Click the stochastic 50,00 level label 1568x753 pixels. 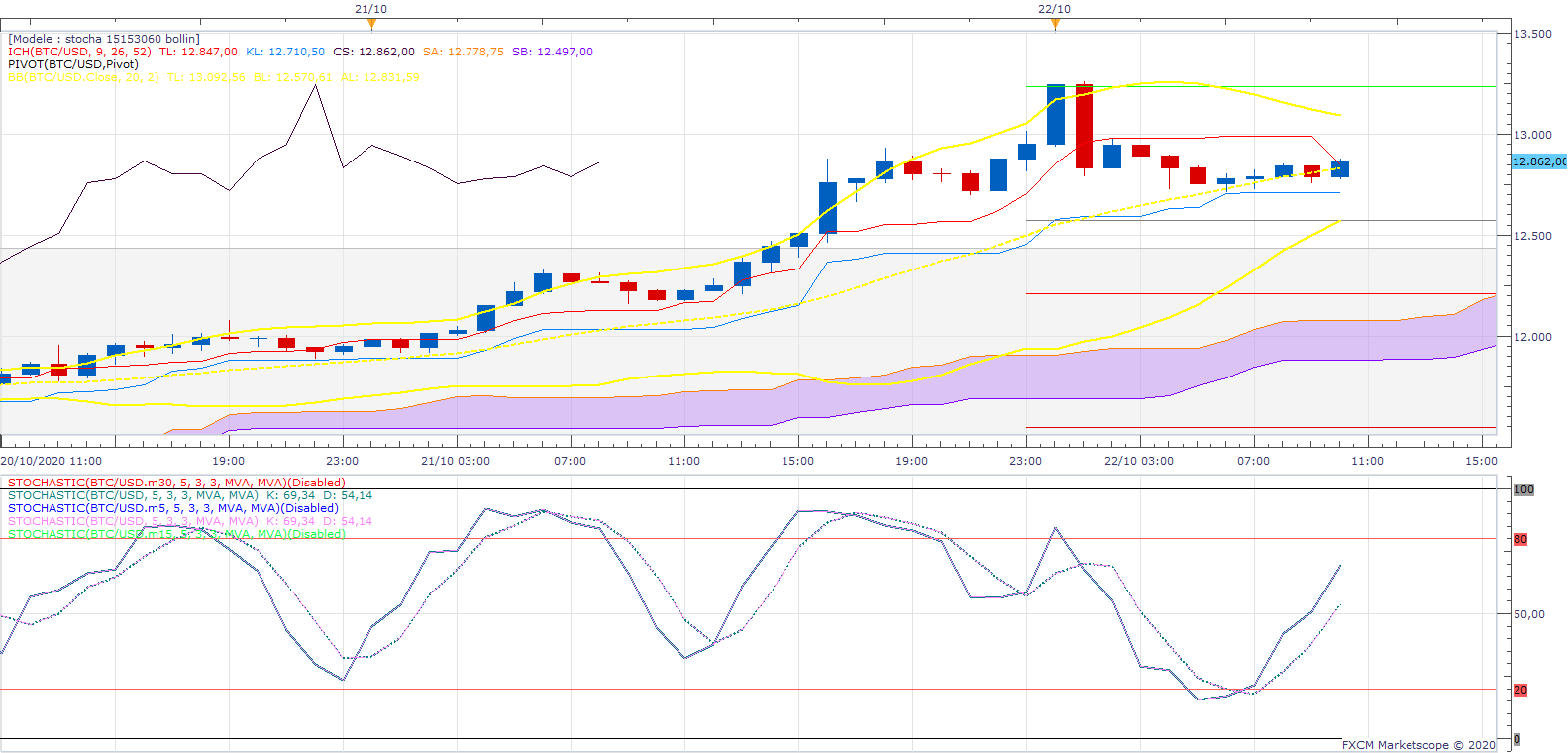(x=1529, y=614)
